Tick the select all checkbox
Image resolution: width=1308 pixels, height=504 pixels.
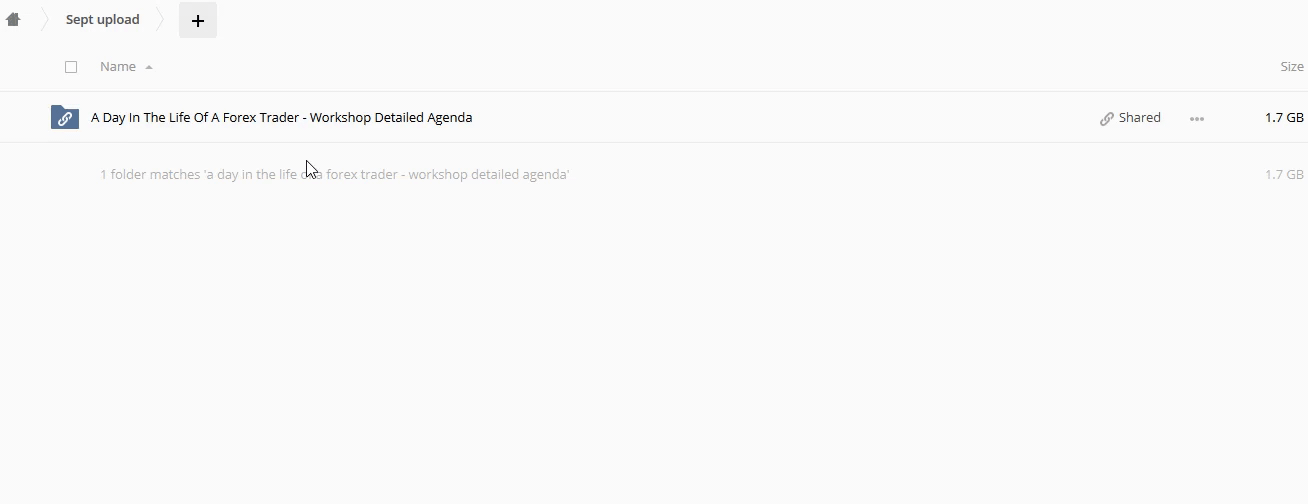point(71,67)
